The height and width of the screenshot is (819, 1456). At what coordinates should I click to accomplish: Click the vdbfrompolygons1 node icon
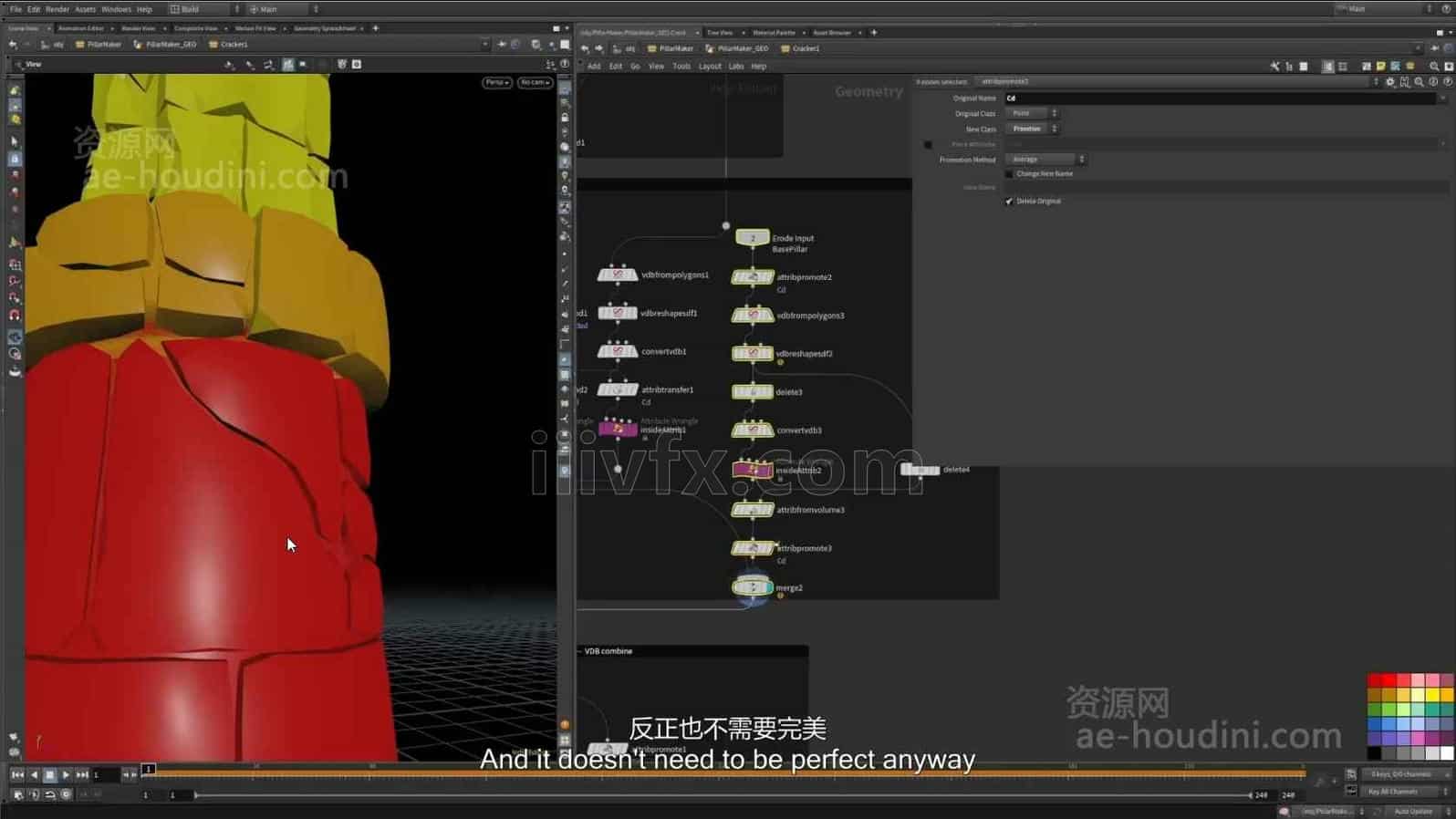[x=617, y=275]
